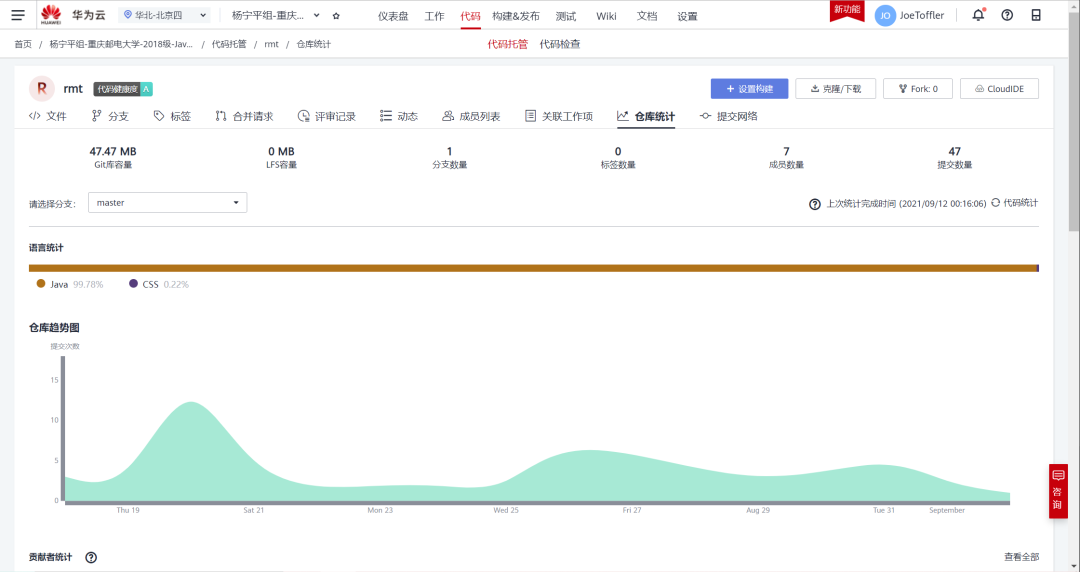This screenshot has height=572, width=1080.
Task: Open the 文件 tab
Action: [48, 116]
